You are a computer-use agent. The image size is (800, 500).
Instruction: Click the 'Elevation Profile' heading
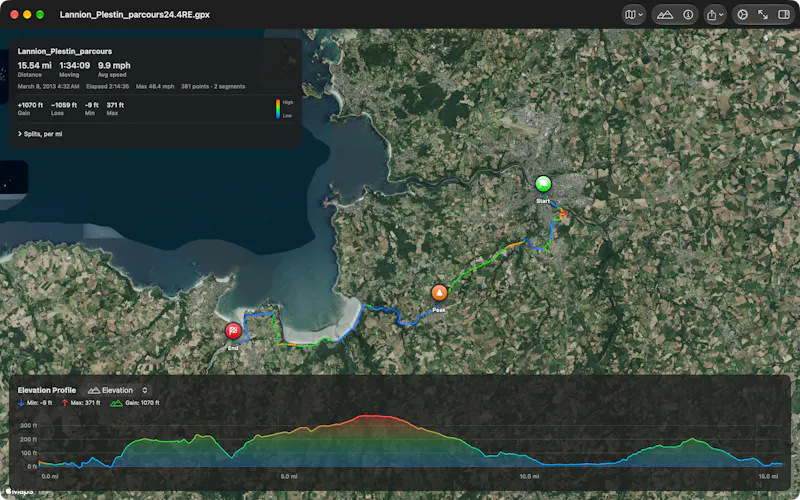pyautogui.click(x=46, y=390)
